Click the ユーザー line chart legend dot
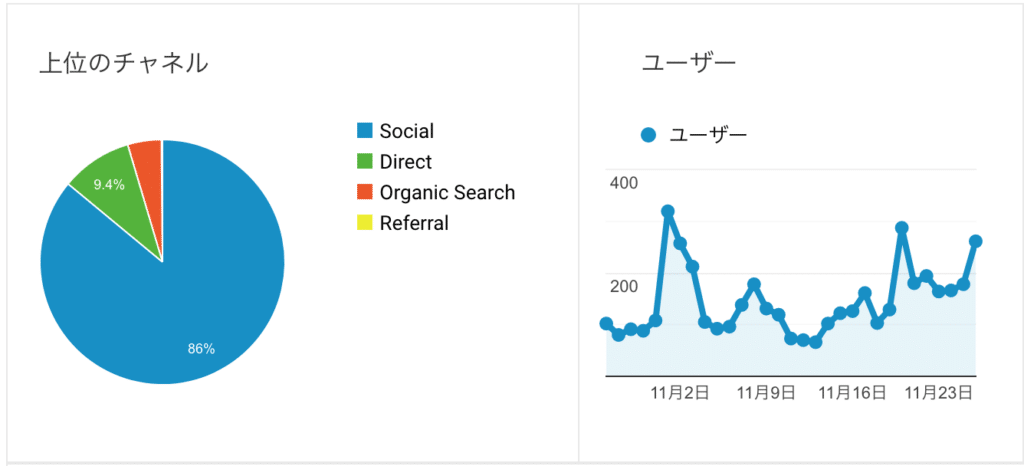 (x=648, y=135)
